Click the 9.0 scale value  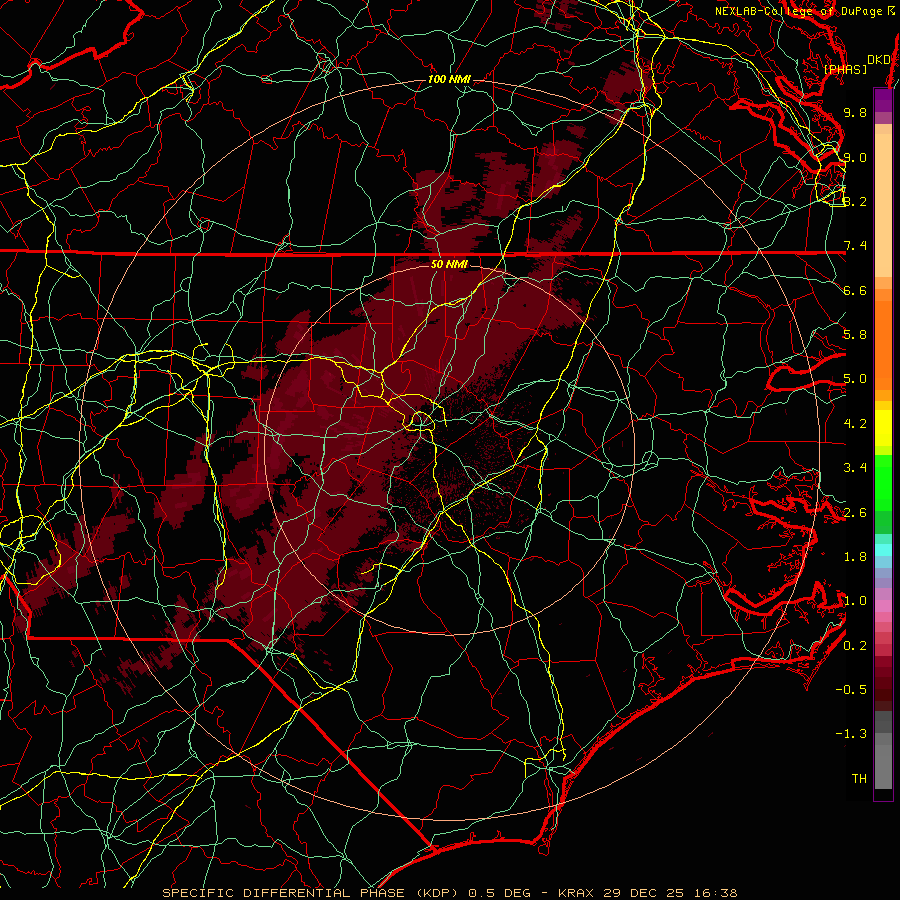click(x=855, y=157)
